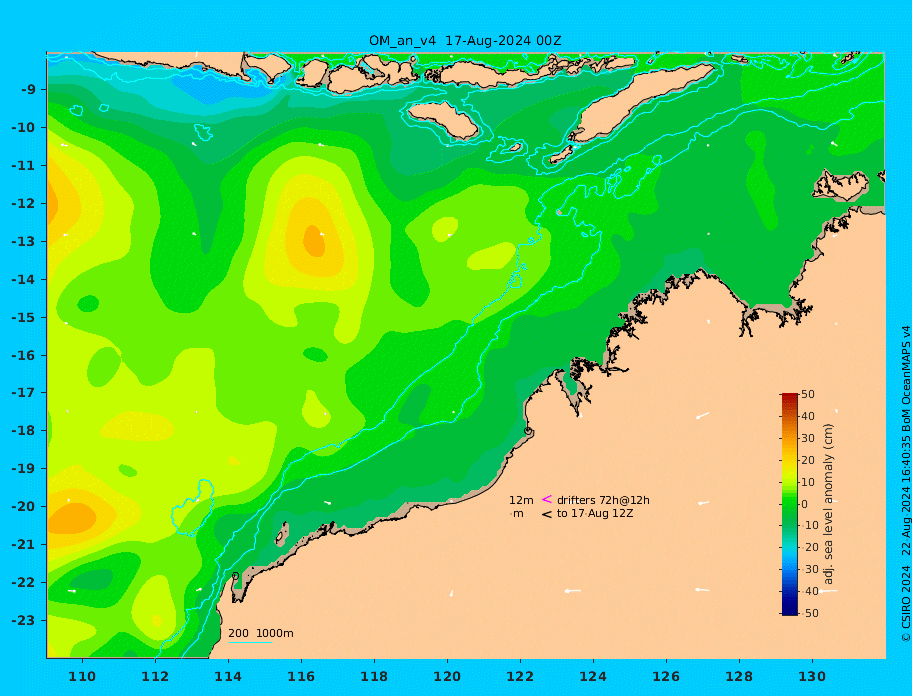
Task: Click latitude axis label -23
Action: click(x=24, y=620)
